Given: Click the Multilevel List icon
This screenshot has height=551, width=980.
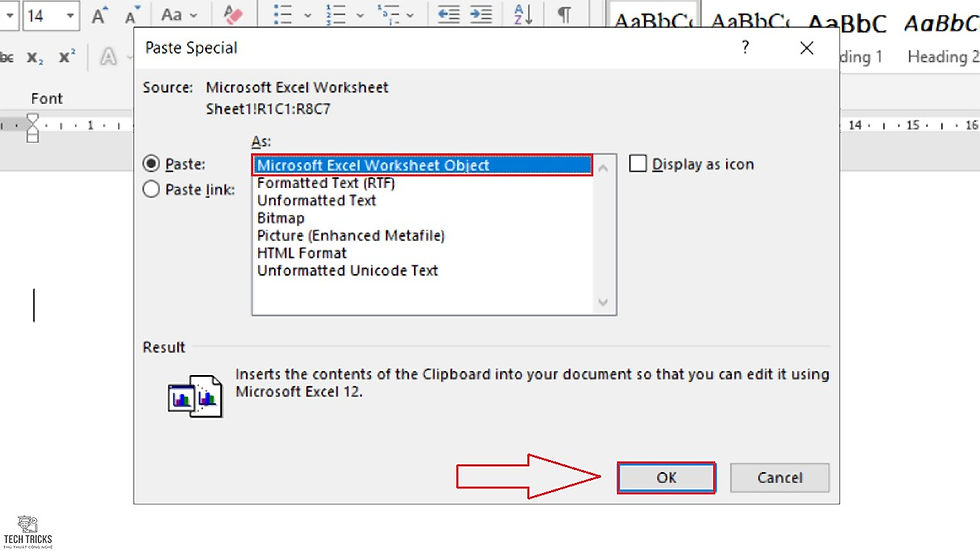Looking at the screenshot, I should click(x=388, y=14).
